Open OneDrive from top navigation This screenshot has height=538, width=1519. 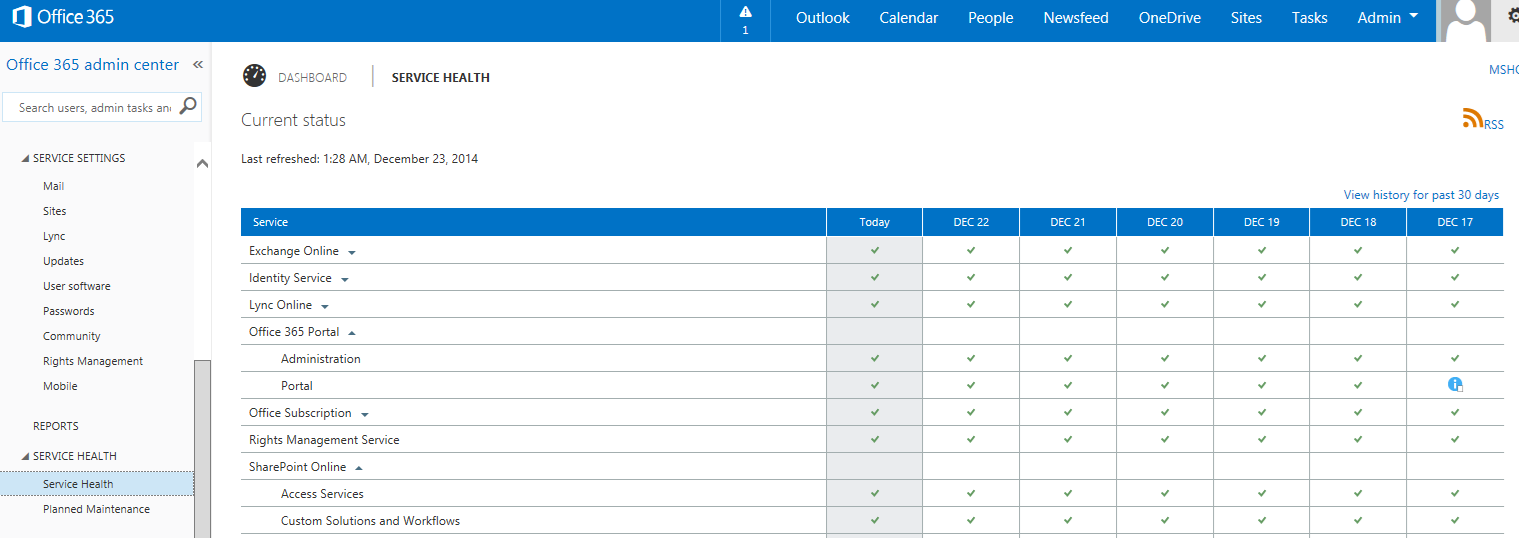(1170, 17)
